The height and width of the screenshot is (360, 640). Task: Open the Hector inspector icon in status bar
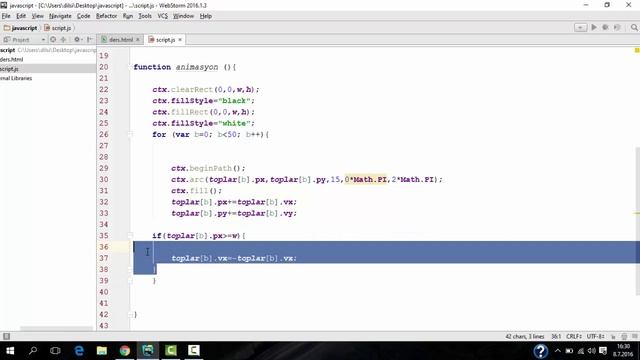click(624, 337)
